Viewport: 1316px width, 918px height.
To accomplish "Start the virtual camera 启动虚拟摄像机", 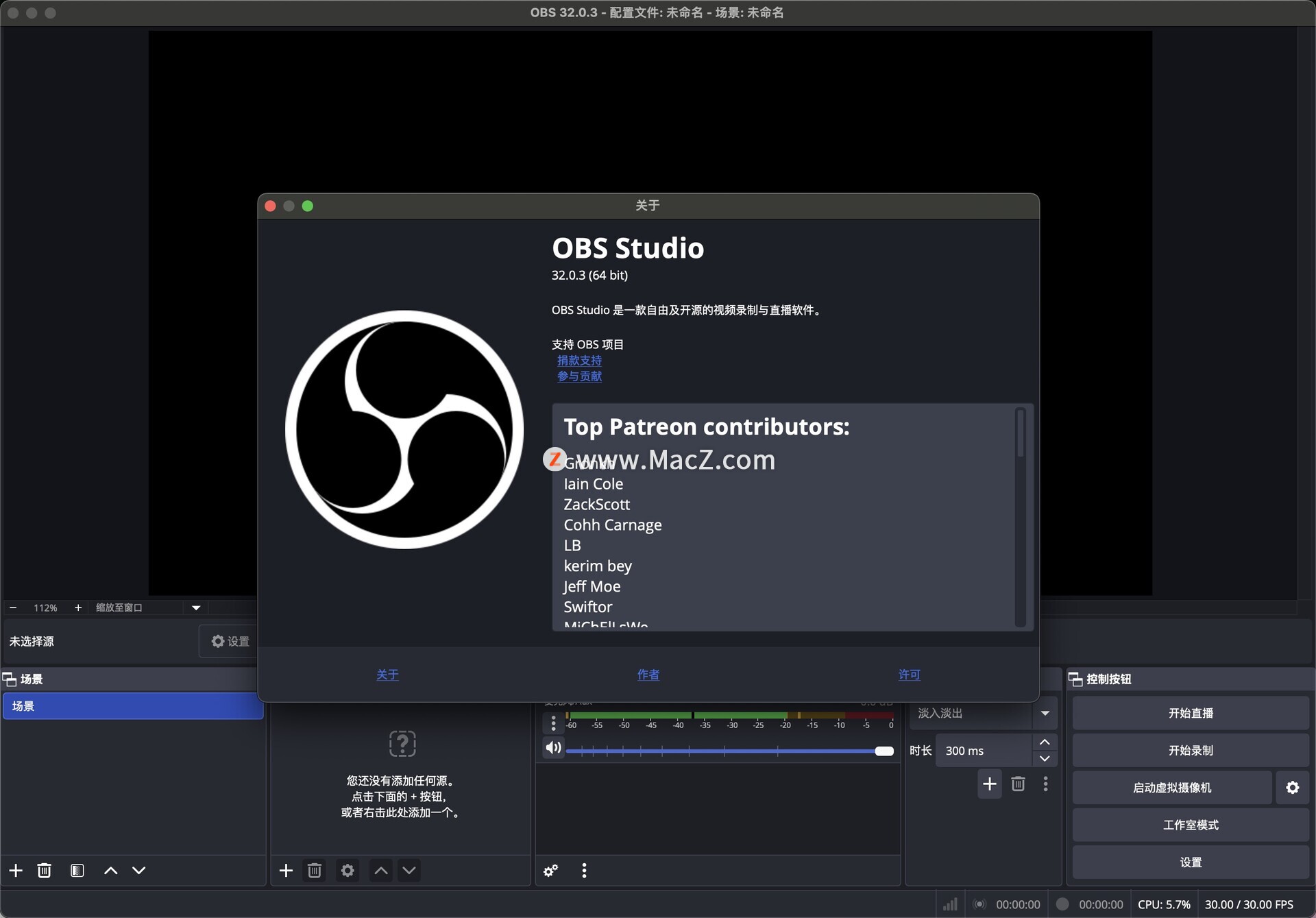I will pos(1171,788).
